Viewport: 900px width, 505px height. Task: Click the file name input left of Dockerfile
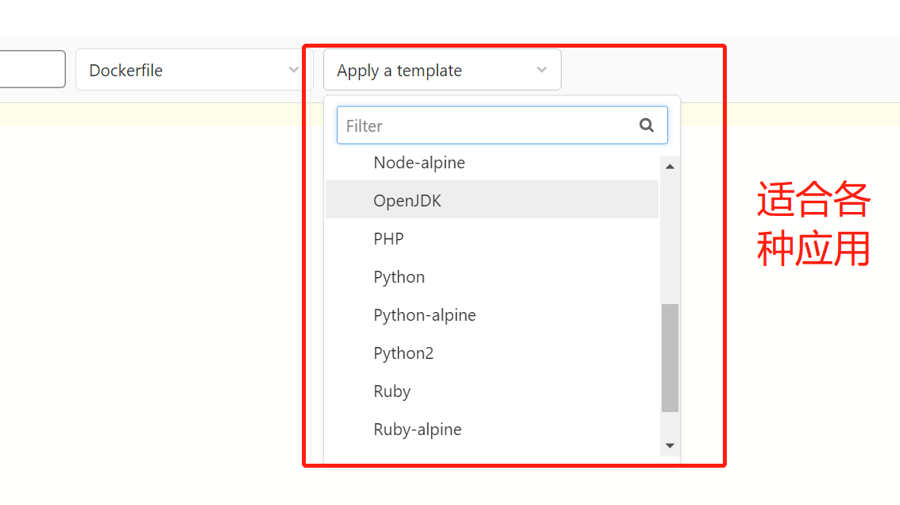tap(32, 70)
